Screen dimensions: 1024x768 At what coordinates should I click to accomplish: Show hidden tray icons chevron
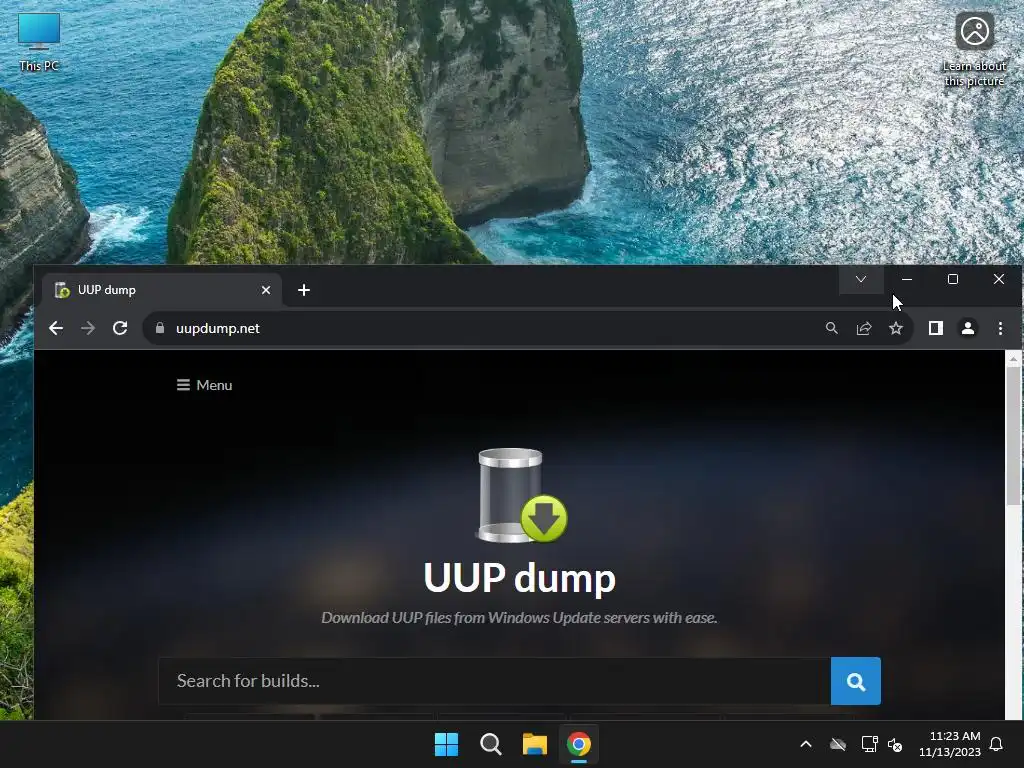(806, 744)
